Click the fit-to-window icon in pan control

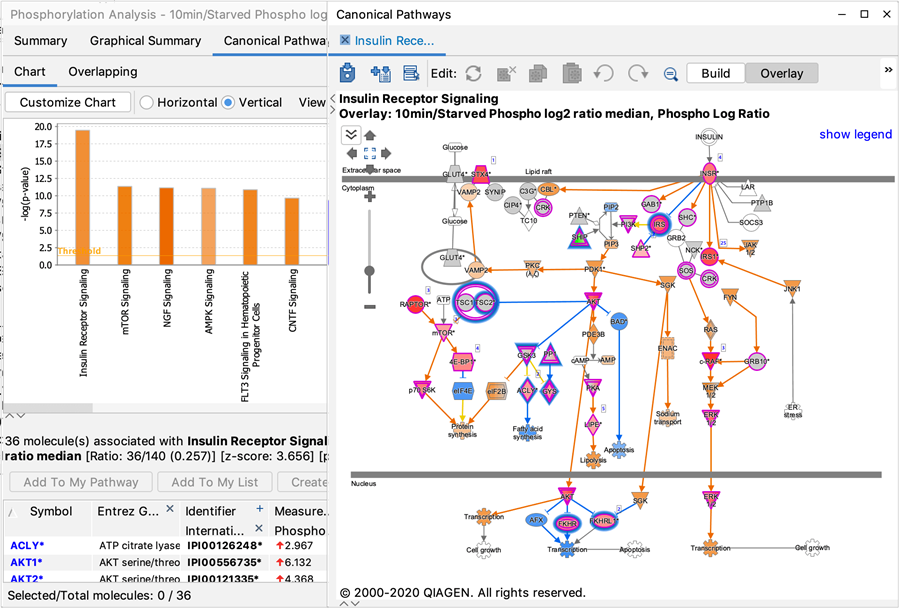(x=369, y=153)
